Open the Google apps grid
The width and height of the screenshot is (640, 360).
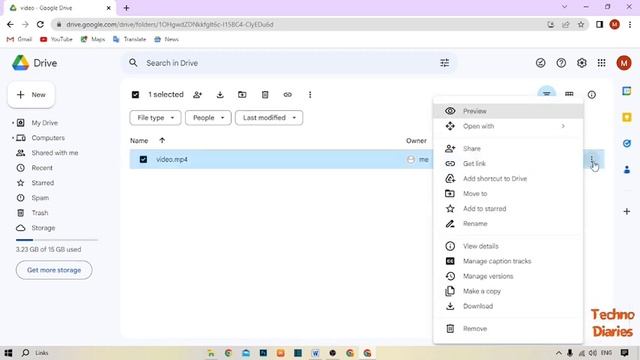602,63
